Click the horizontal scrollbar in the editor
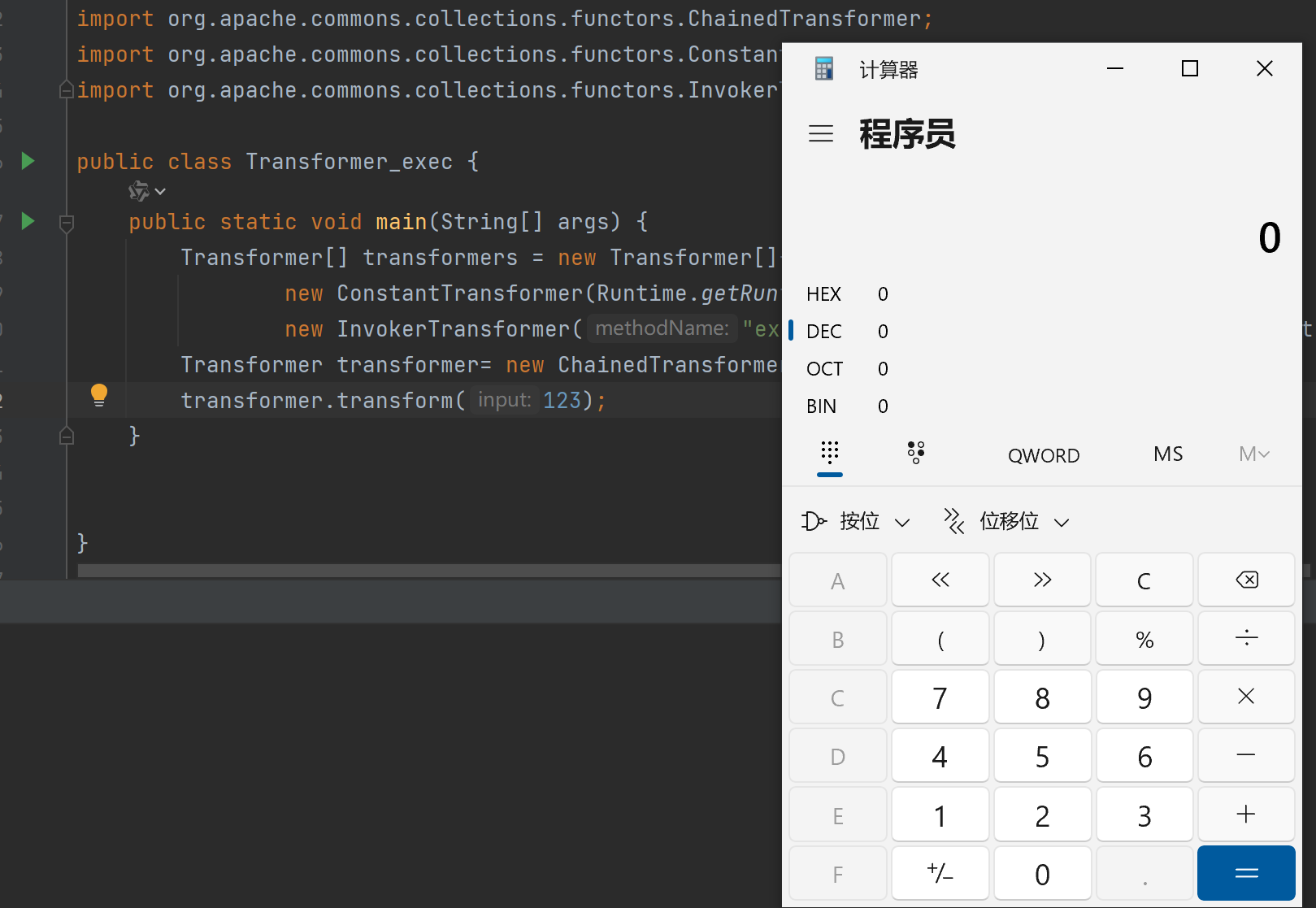 (429, 571)
